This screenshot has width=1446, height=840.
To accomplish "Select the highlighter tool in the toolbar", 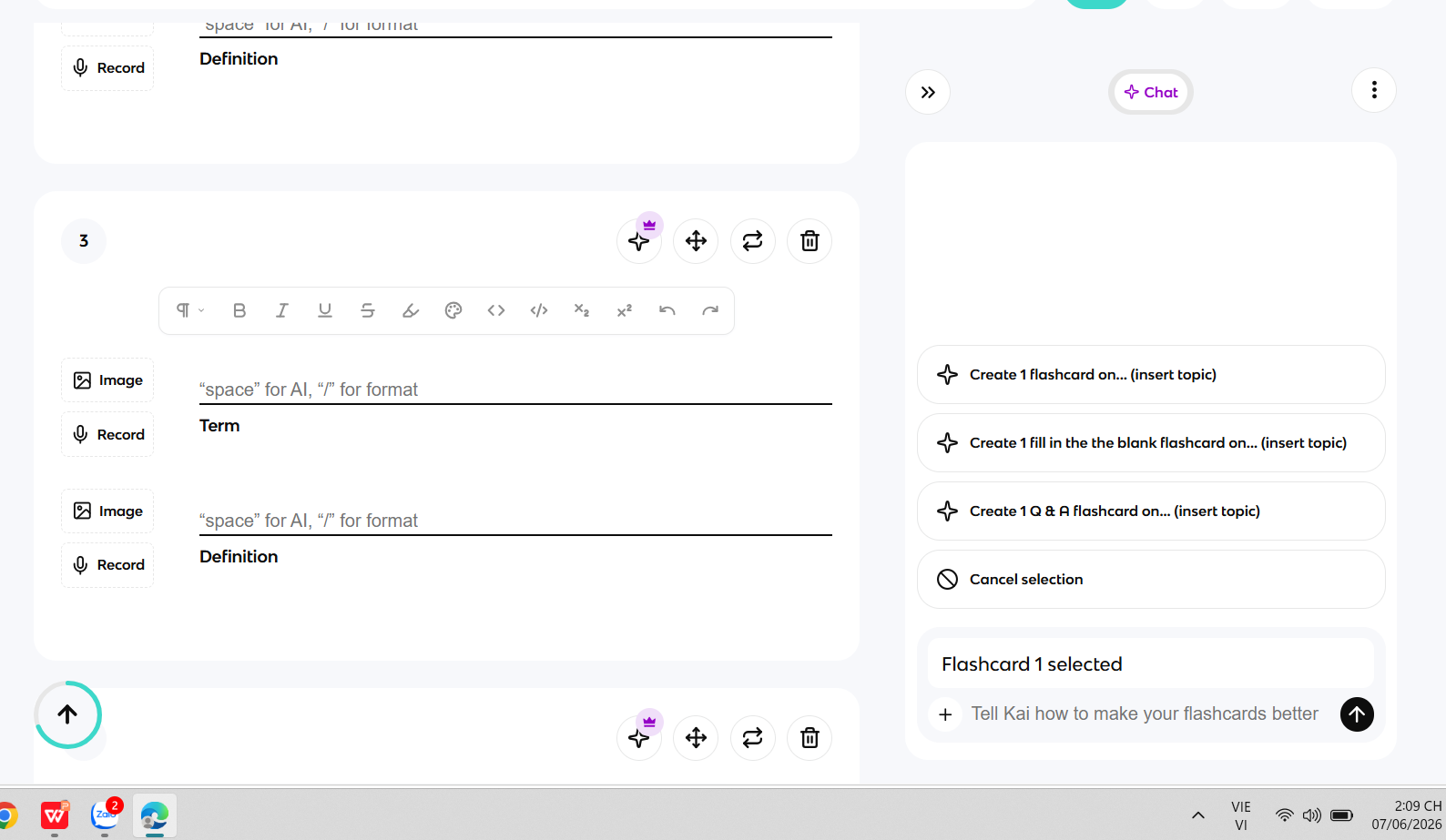I will tap(411, 310).
